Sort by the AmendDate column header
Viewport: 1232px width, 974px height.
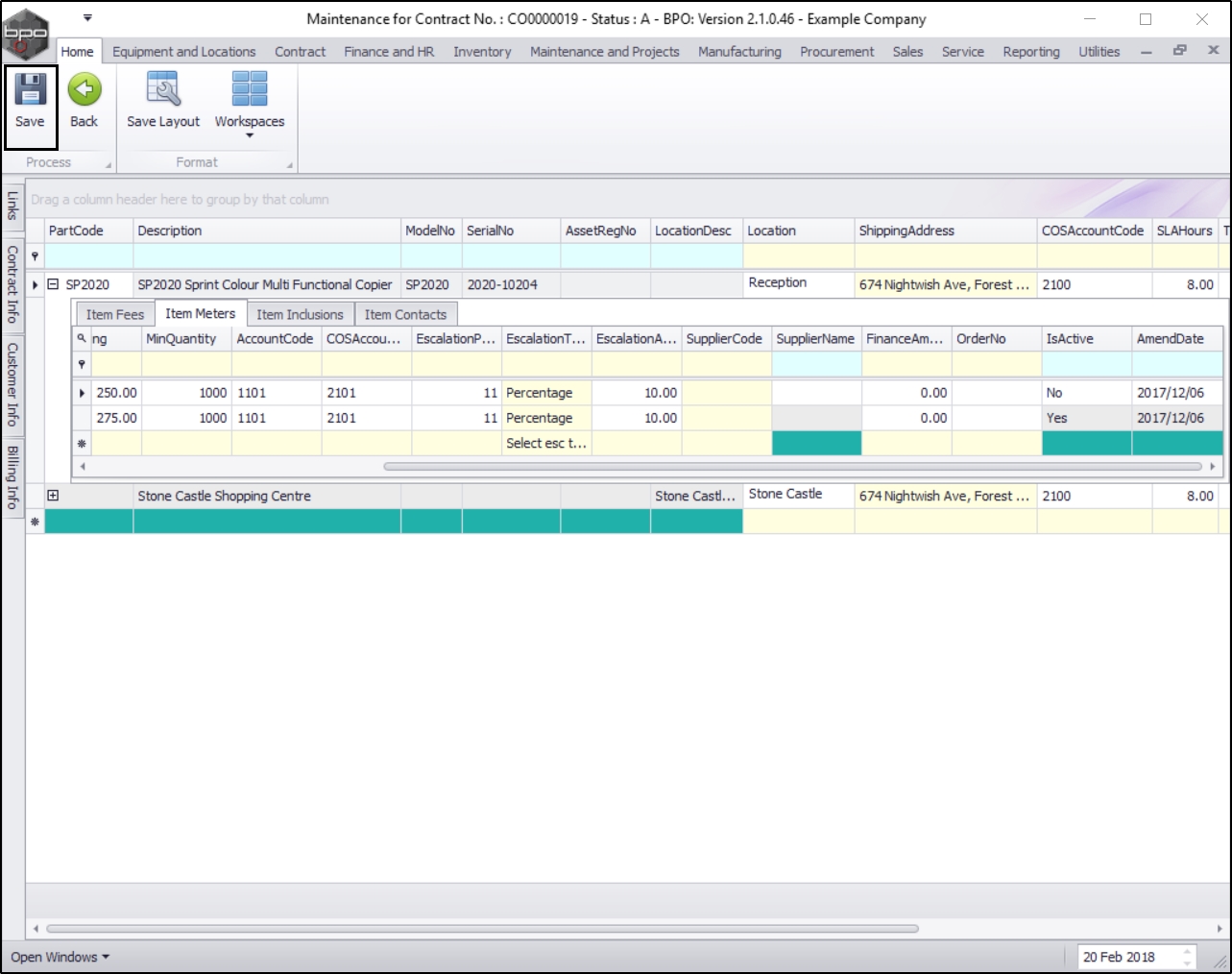click(x=1176, y=338)
